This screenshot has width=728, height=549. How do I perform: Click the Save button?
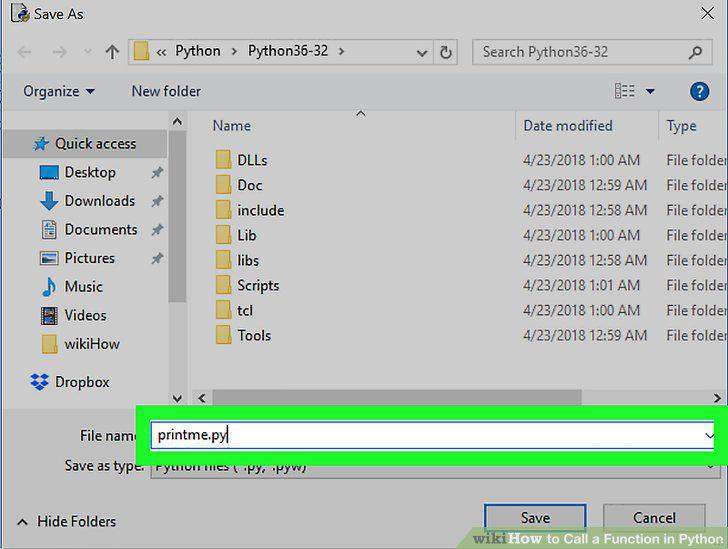pos(535,518)
